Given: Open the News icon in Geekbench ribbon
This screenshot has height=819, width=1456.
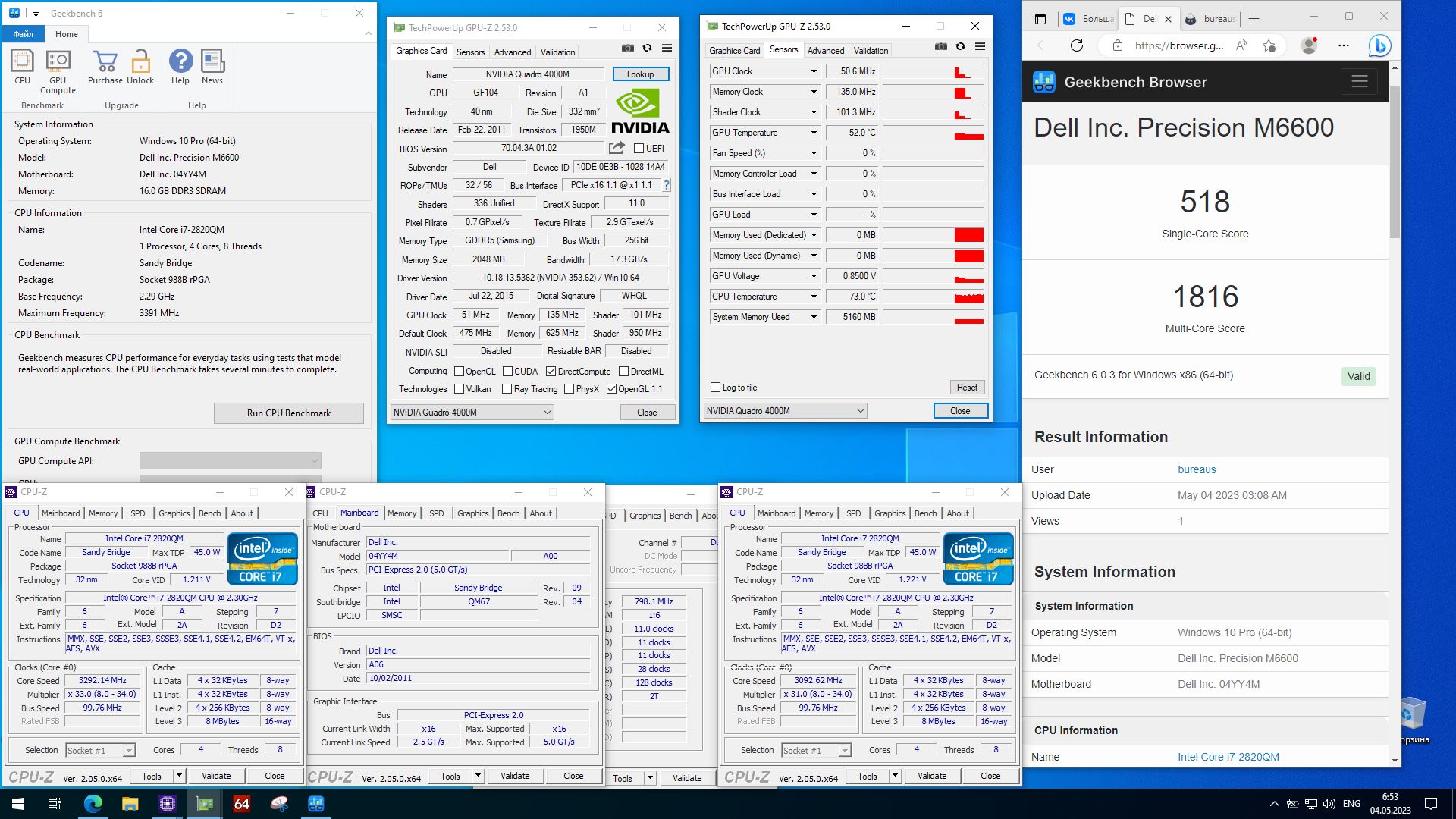Looking at the screenshot, I should pos(212,67).
